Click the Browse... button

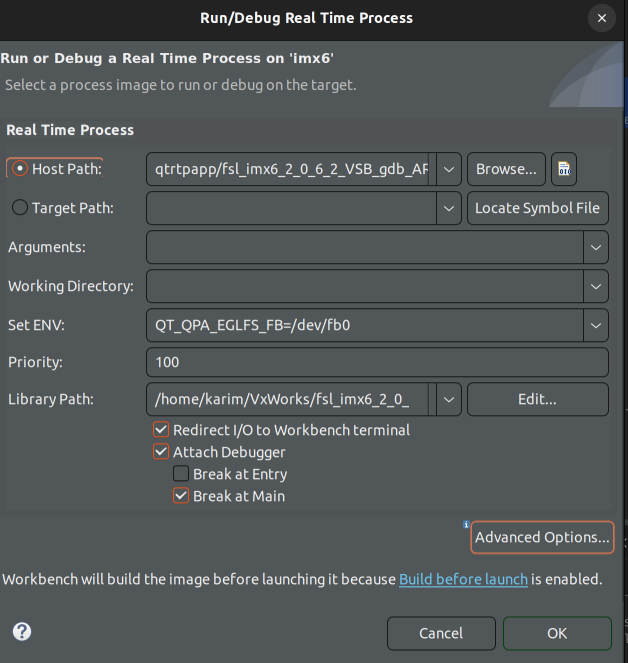[x=507, y=169]
